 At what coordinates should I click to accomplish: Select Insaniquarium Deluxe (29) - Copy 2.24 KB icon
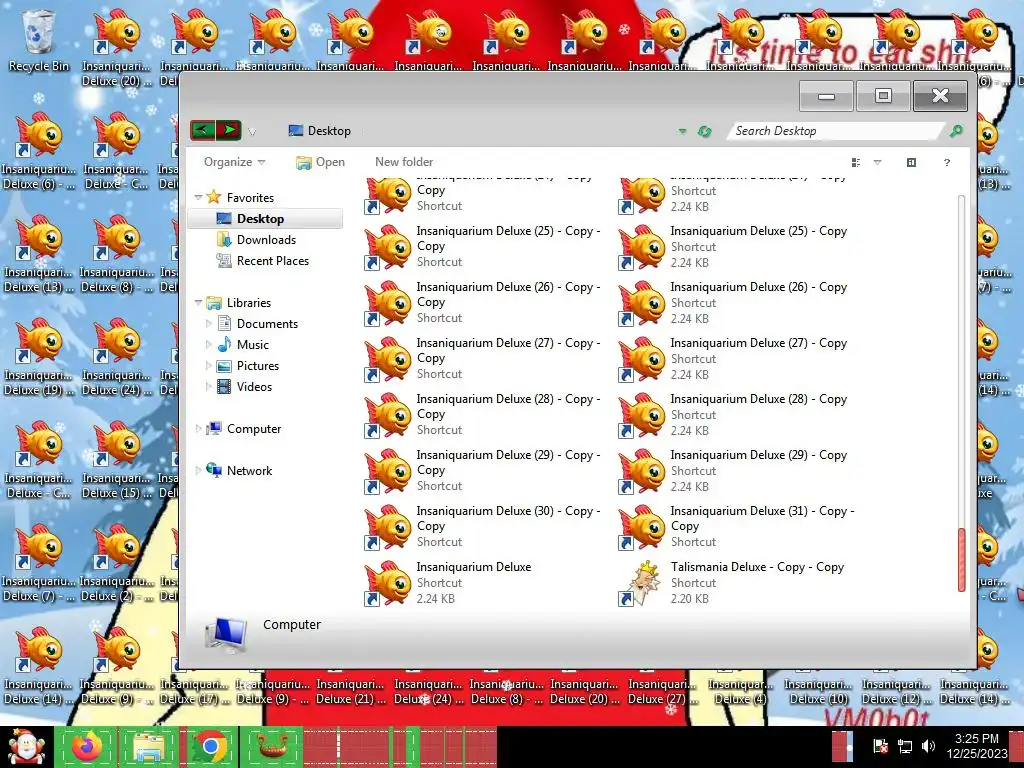(642, 472)
